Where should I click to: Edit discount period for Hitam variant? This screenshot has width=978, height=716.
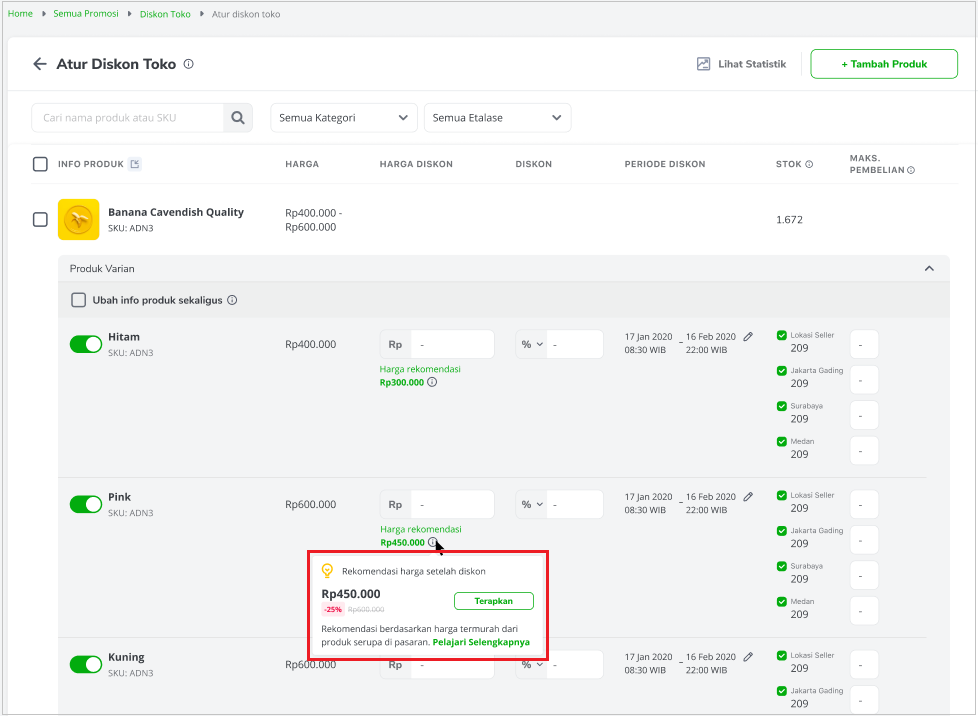748,337
